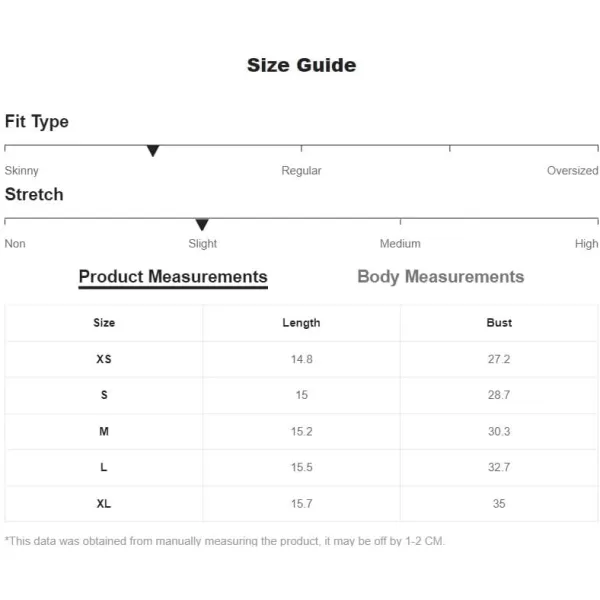The height and width of the screenshot is (600, 600).
Task: Select the XL size row
Action: [x=301, y=504]
